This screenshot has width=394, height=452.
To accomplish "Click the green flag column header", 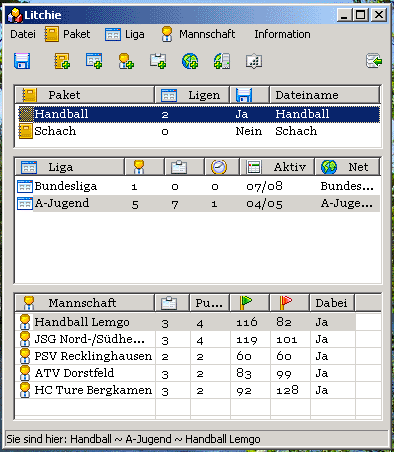I will (249, 303).
